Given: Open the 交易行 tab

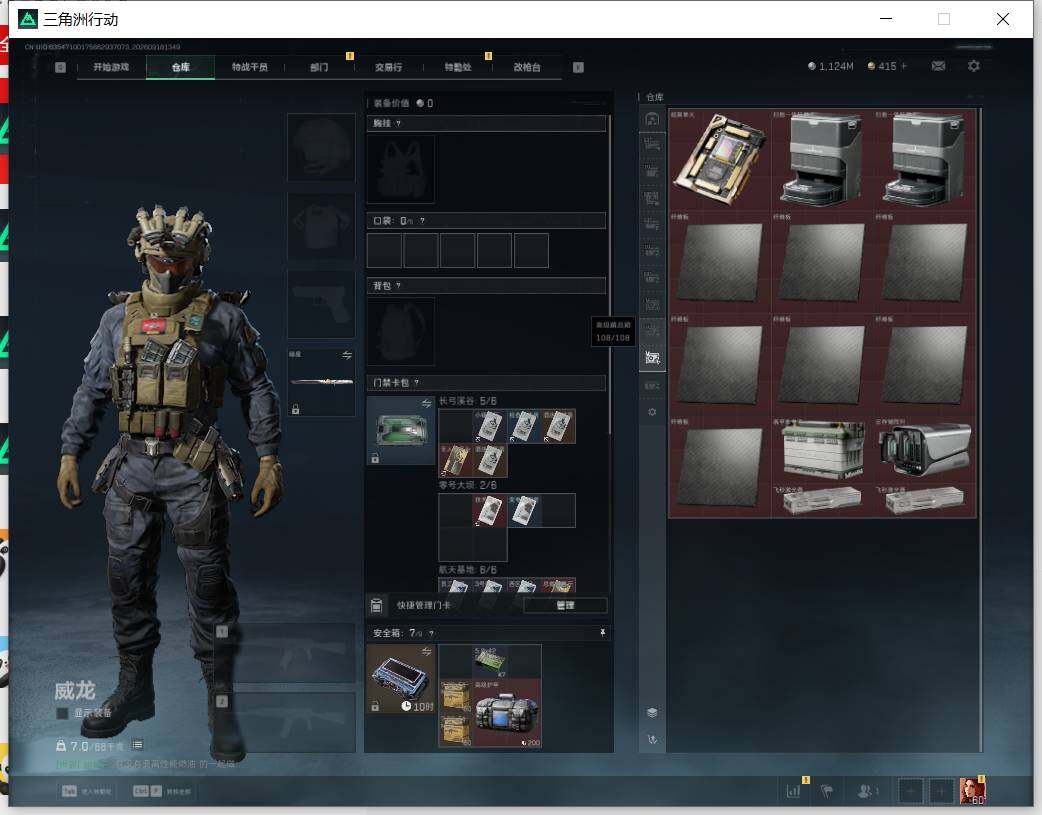Looking at the screenshot, I should pyautogui.click(x=388, y=67).
